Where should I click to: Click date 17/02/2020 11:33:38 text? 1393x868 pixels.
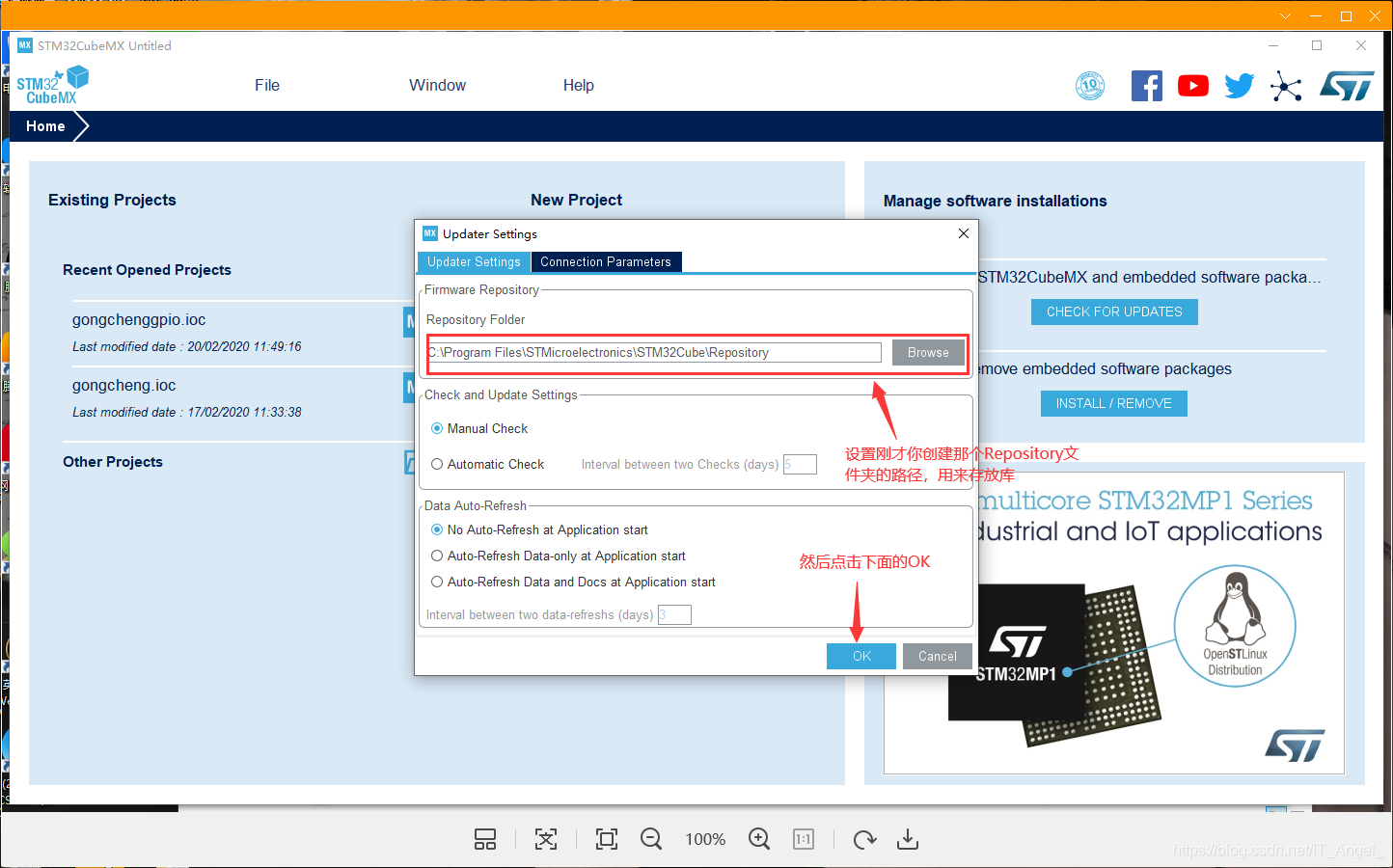[x=244, y=412]
